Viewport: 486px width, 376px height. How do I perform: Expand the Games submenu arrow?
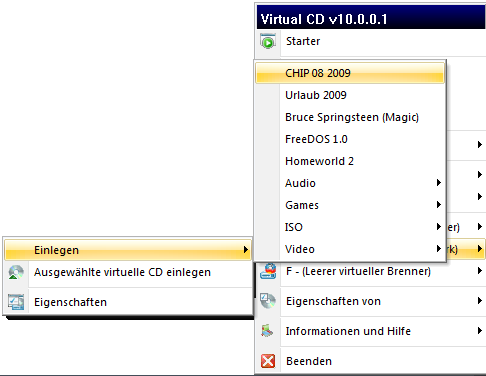coord(439,205)
